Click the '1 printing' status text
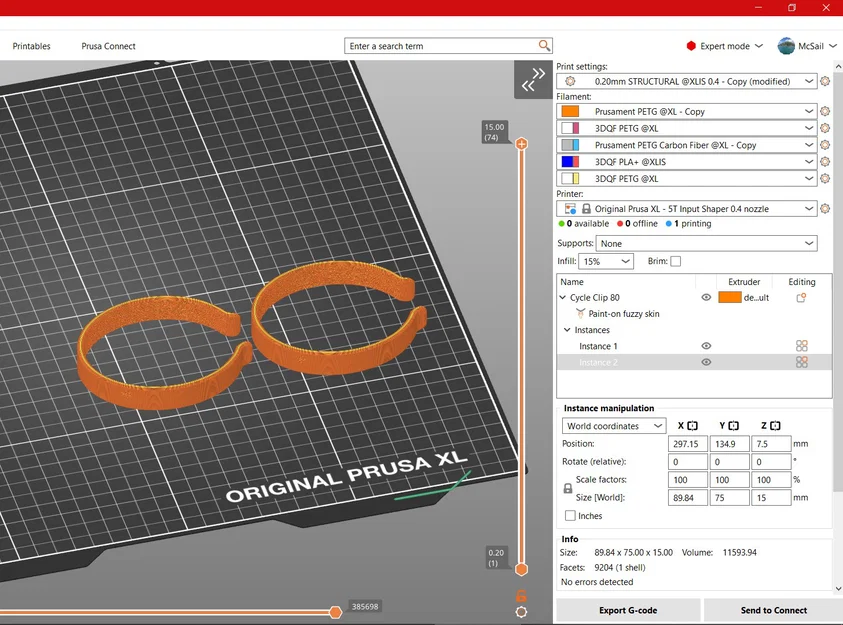The height and width of the screenshot is (625, 843). (692, 224)
